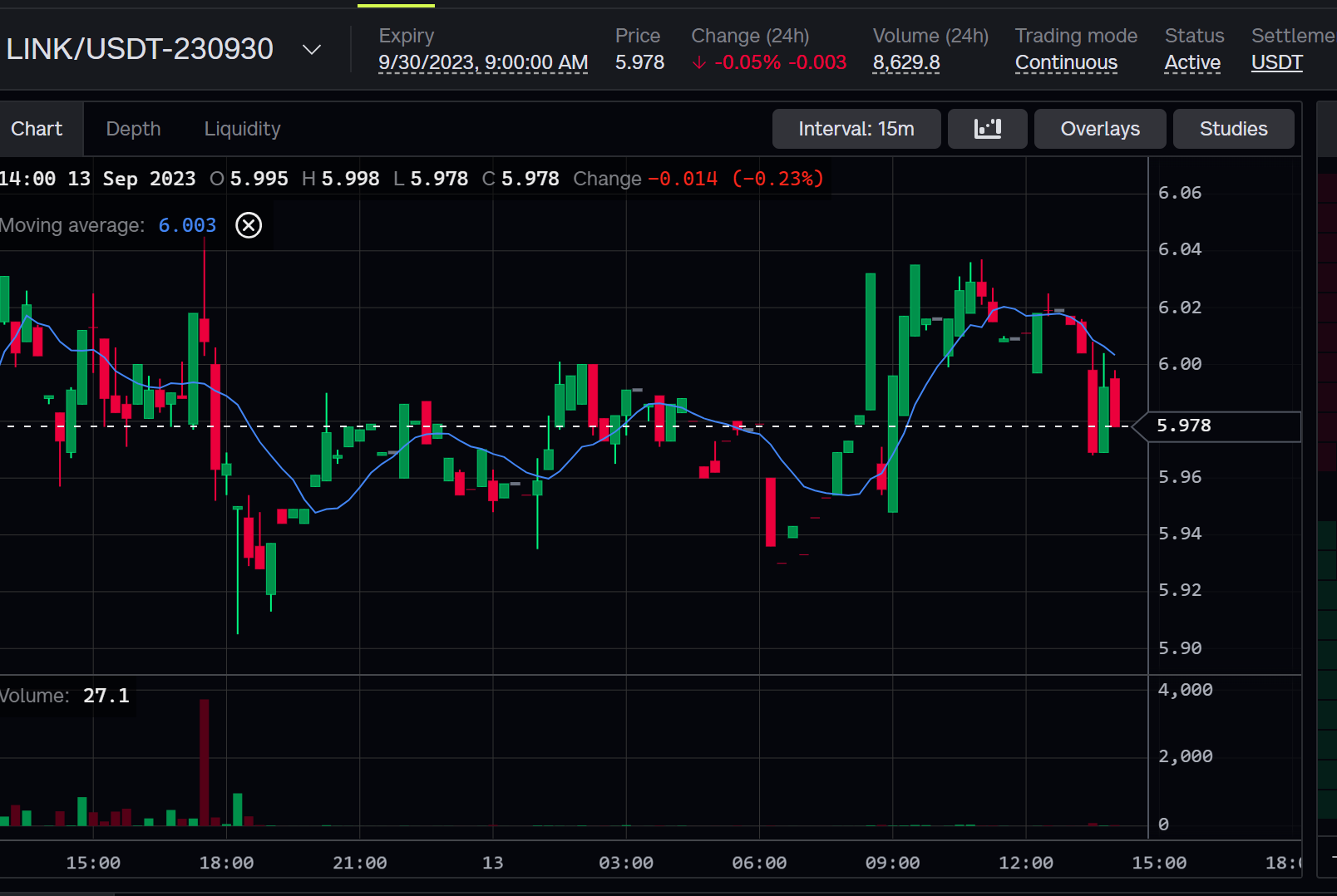Click the 5.978 current price marker on axis
1337x896 pixels.
(1184, 426)
